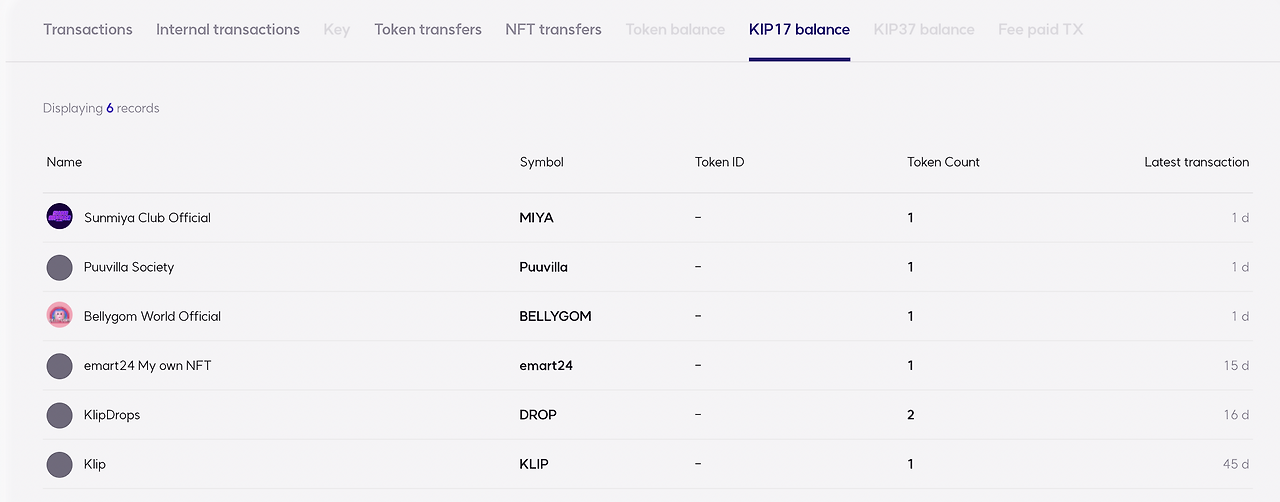Select the Token transfers tab
Screen dimensions: 1280x502
(428, 29)
